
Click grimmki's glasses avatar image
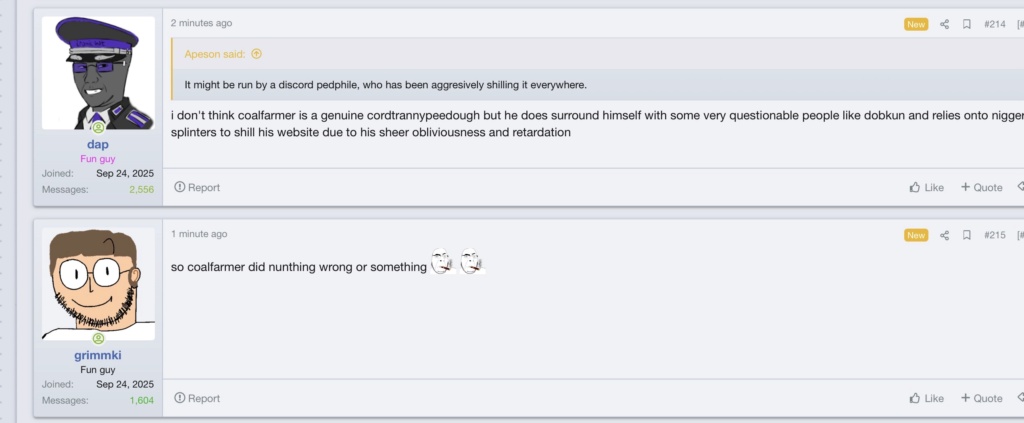coord(98,284)
